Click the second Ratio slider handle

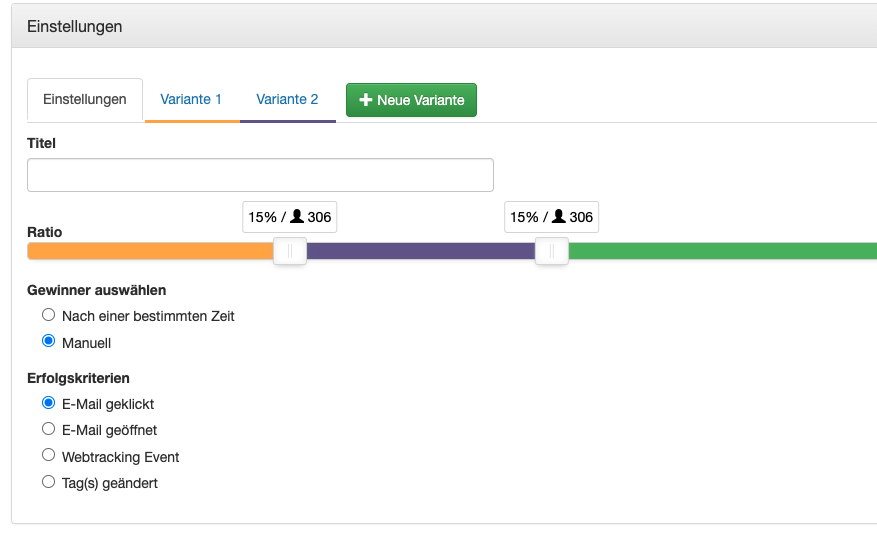(551, 251)
